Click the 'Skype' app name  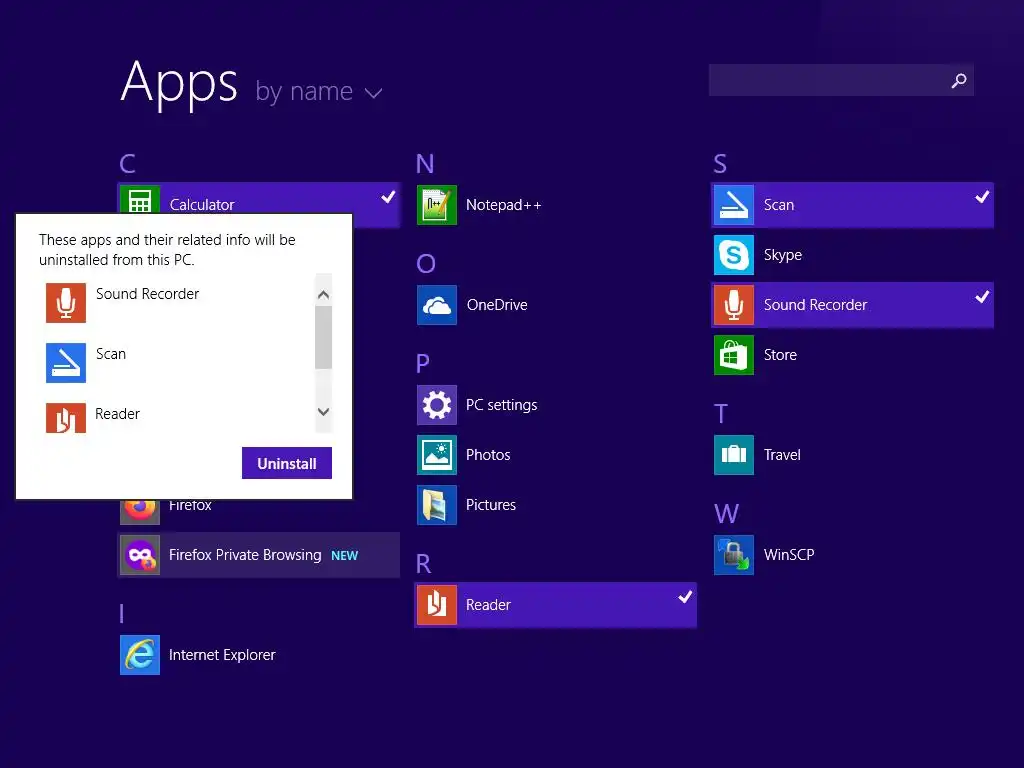[782, 255]
